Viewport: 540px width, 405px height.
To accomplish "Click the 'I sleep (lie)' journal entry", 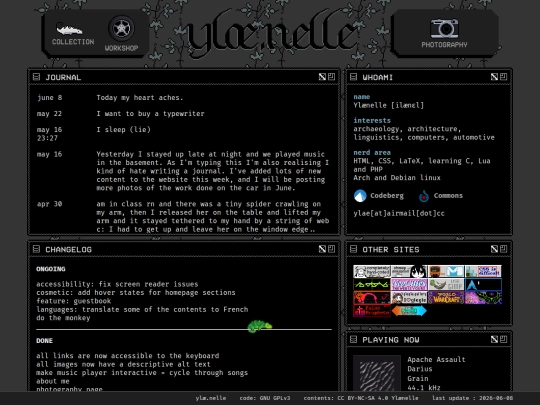I will tap(123, 130).
